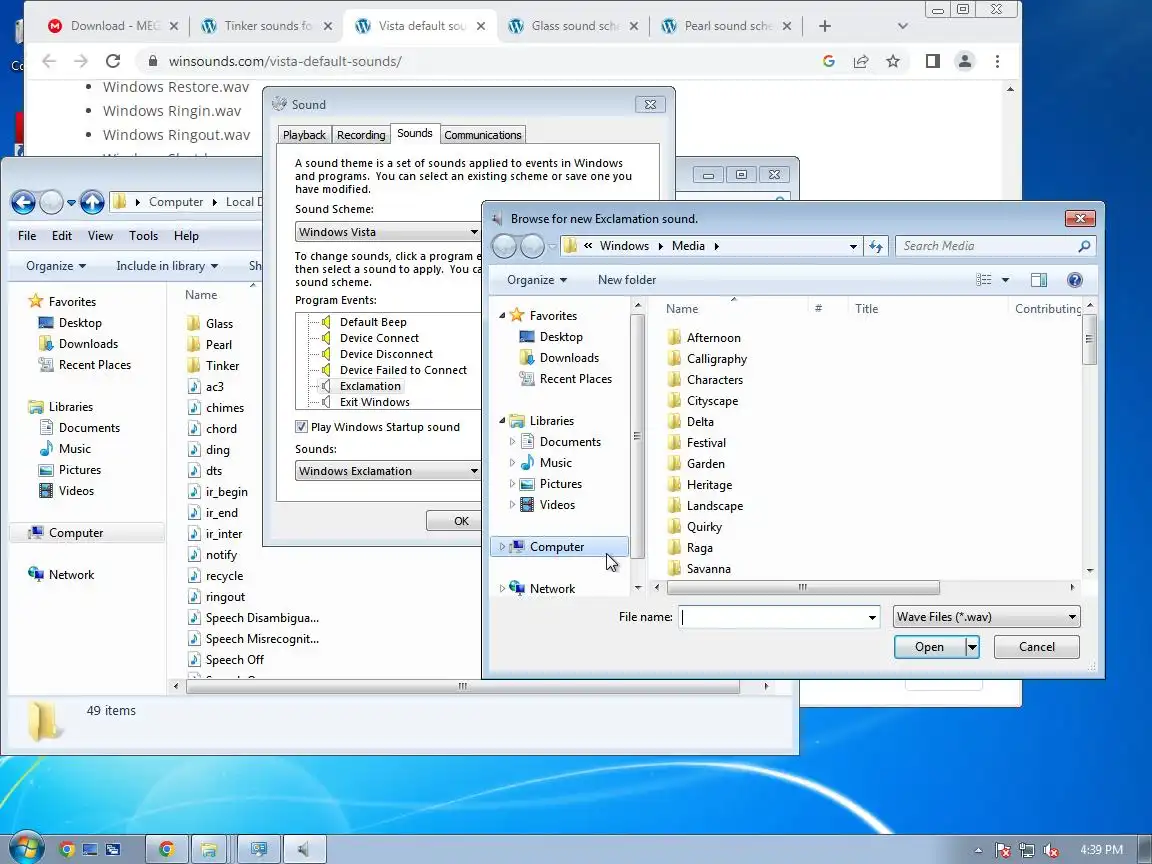
Task: Open a new Chrome tab
Action: [824, 26]
